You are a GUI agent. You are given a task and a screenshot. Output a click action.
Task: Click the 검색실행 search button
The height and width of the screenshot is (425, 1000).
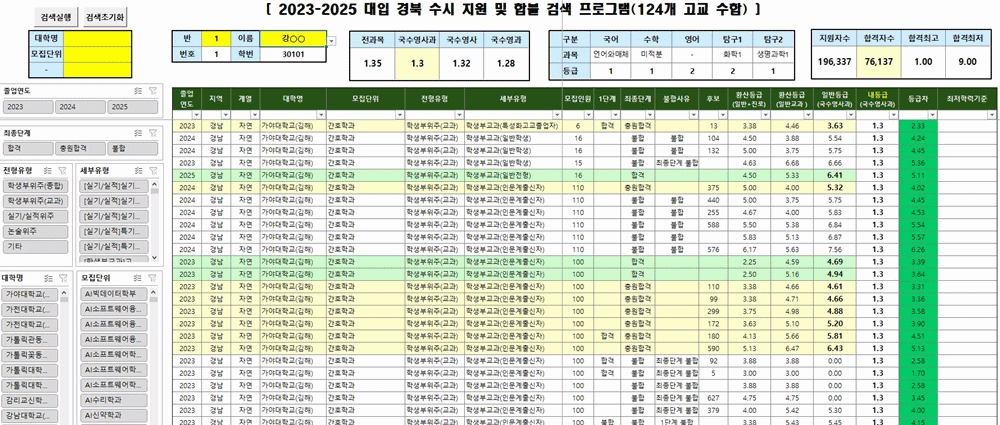coord(55,17)
